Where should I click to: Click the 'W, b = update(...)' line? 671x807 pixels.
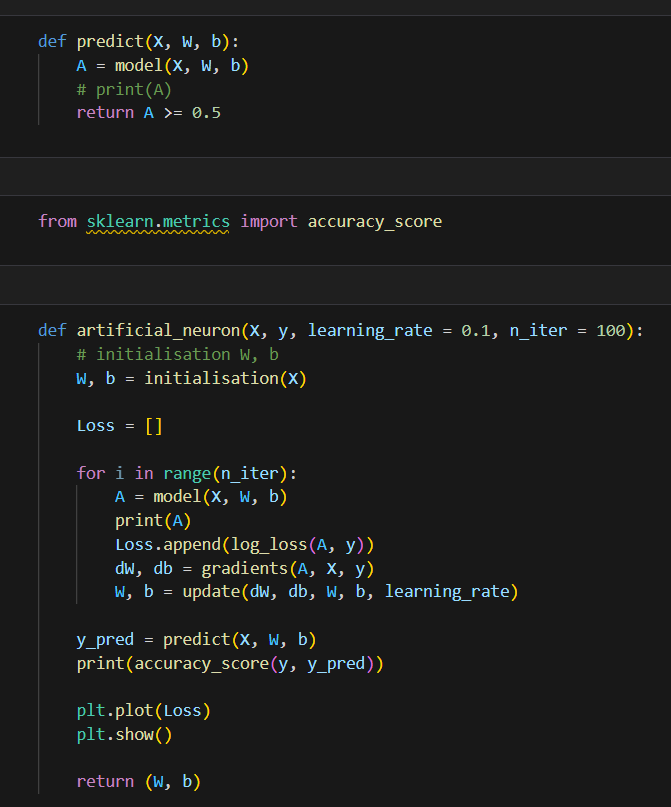point(316,592)
